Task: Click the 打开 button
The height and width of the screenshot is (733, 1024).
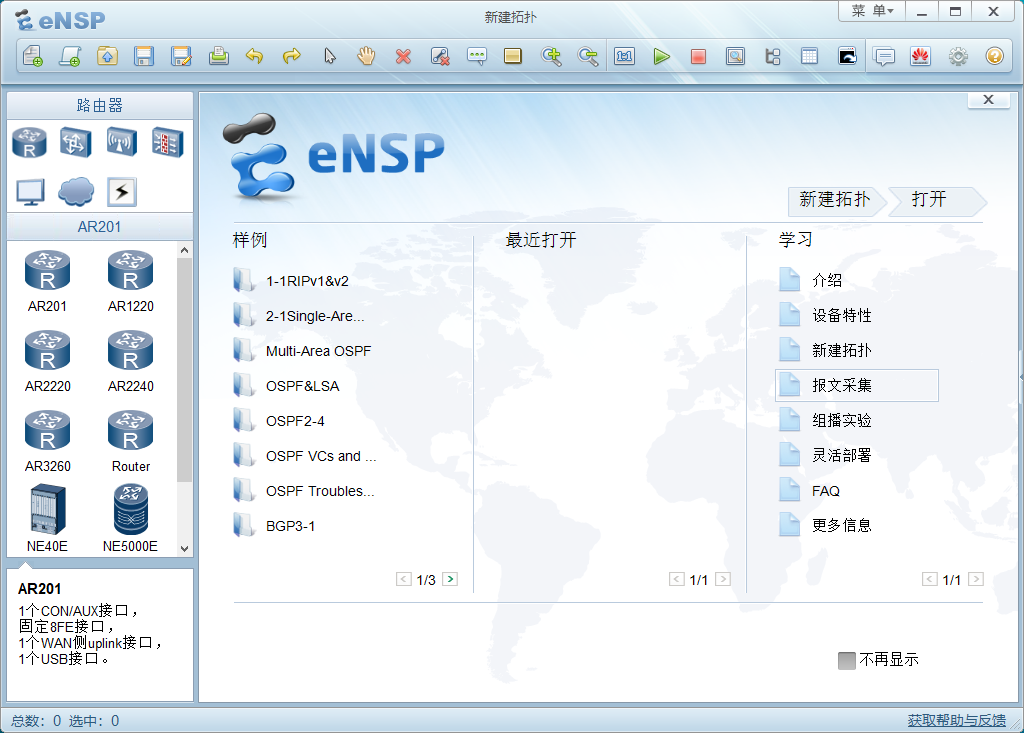Action: point(935,200)
